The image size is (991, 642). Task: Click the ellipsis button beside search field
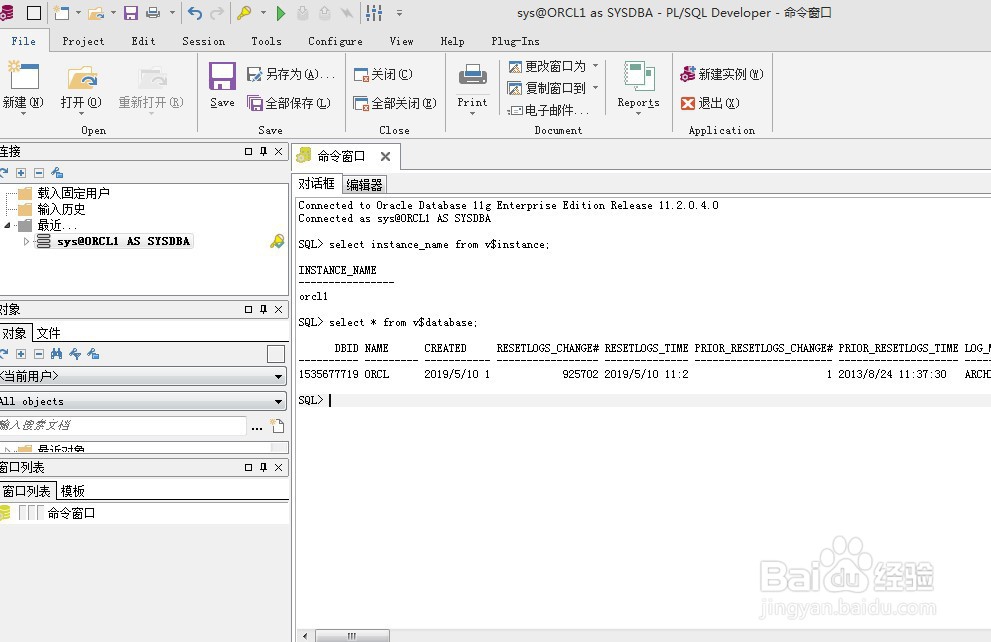(257, 427)
